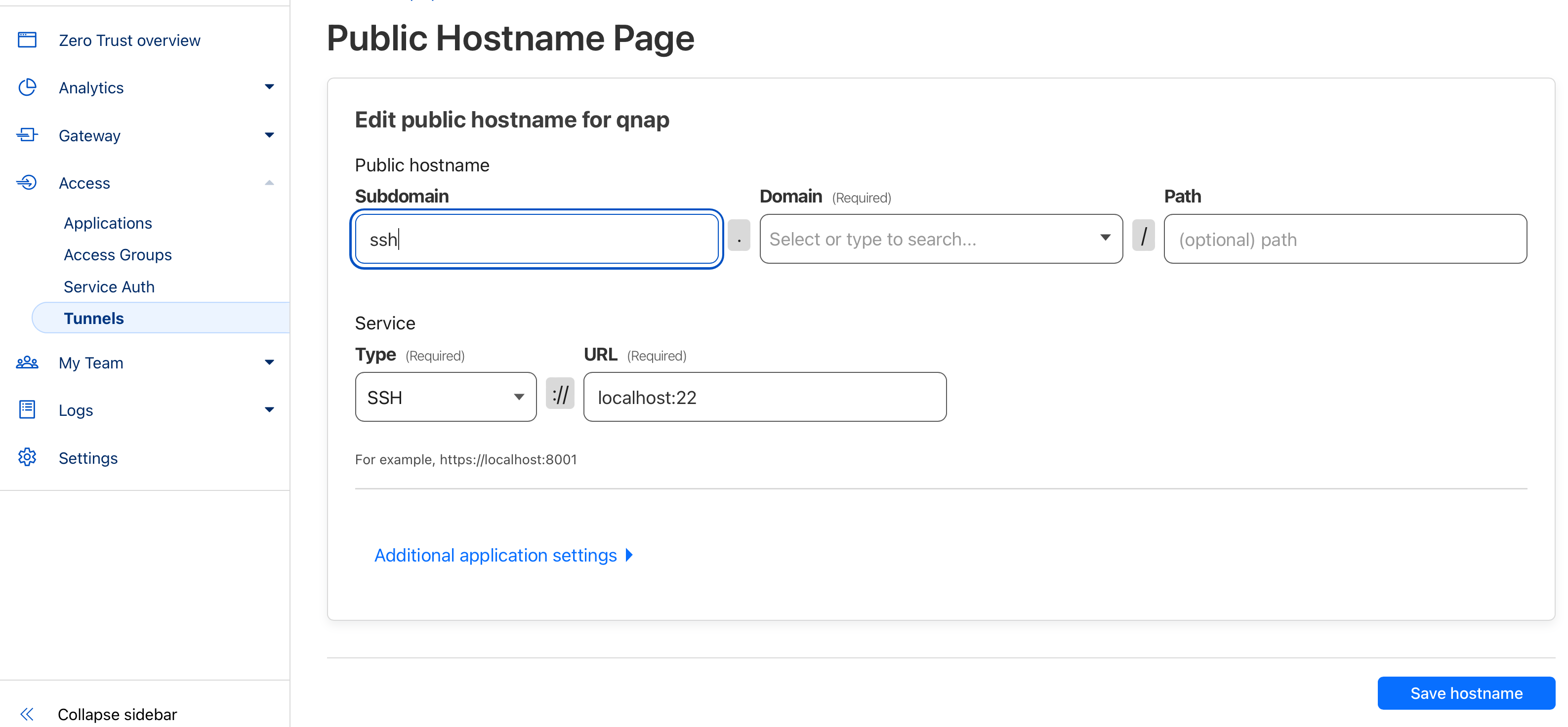1568x727 pixels.
Task: Collapse the Access section caret
Action: 269,183
